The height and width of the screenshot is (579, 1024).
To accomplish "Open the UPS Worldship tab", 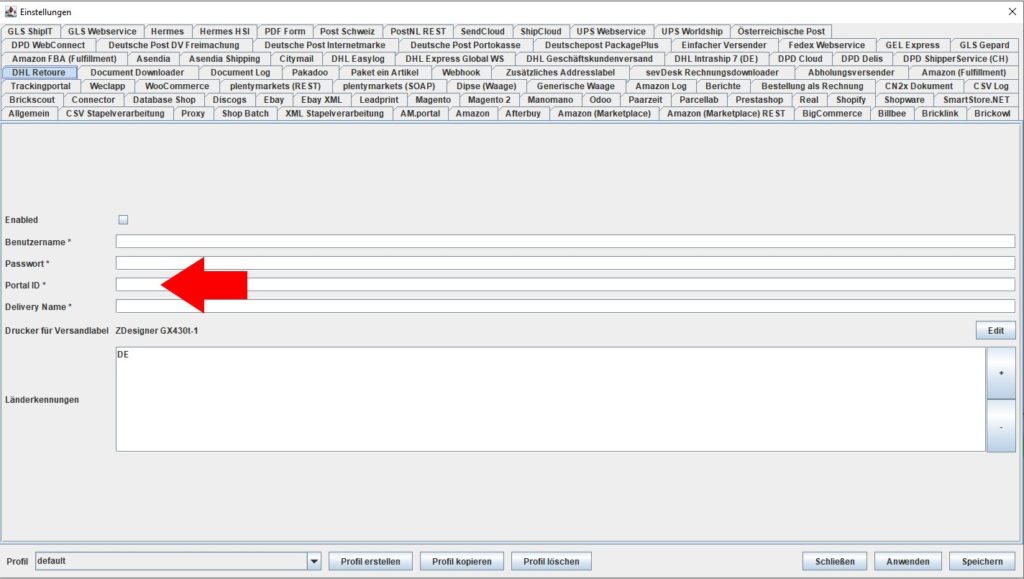I will tap(692, 31).
